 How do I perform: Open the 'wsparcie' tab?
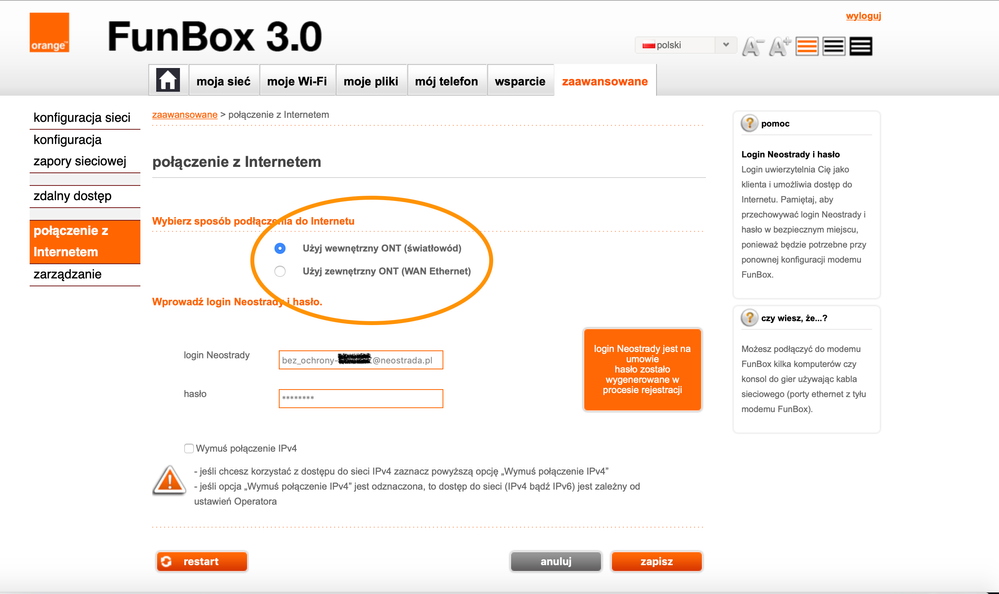520,81
